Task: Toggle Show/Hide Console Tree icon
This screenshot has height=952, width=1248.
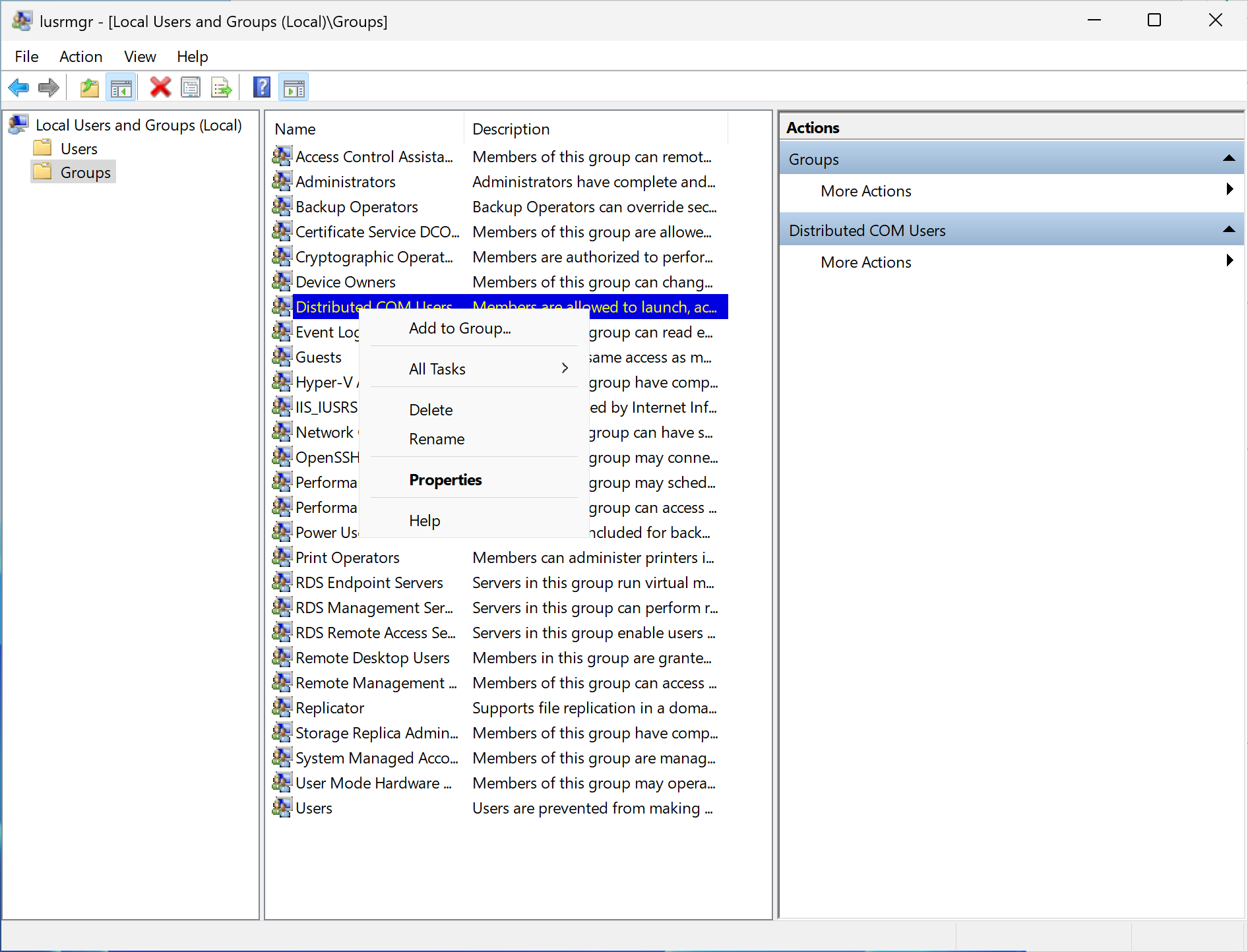Action: pyautogui.click(x=121, y=88)
